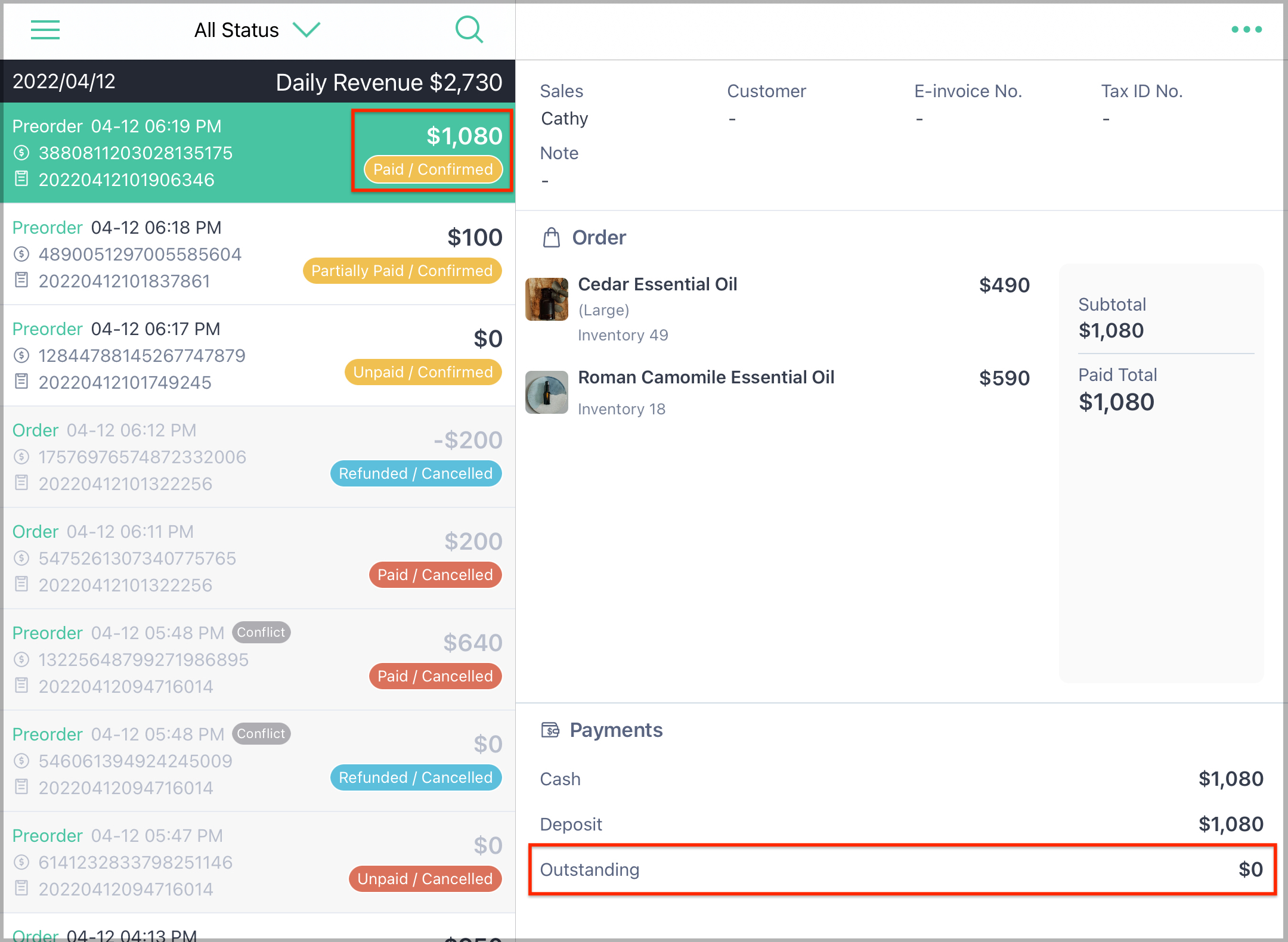The height and width of the screenshot is (942, 1288).
Task: Click the Cedar Essential Oil item name
Action: [x=658, y=284]
